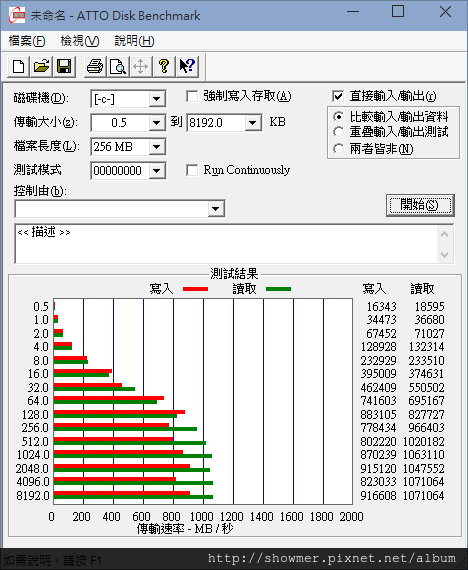Select 重疊輸入/輸出測試 radio button
468x570 pixels.
tap(338, 132)
